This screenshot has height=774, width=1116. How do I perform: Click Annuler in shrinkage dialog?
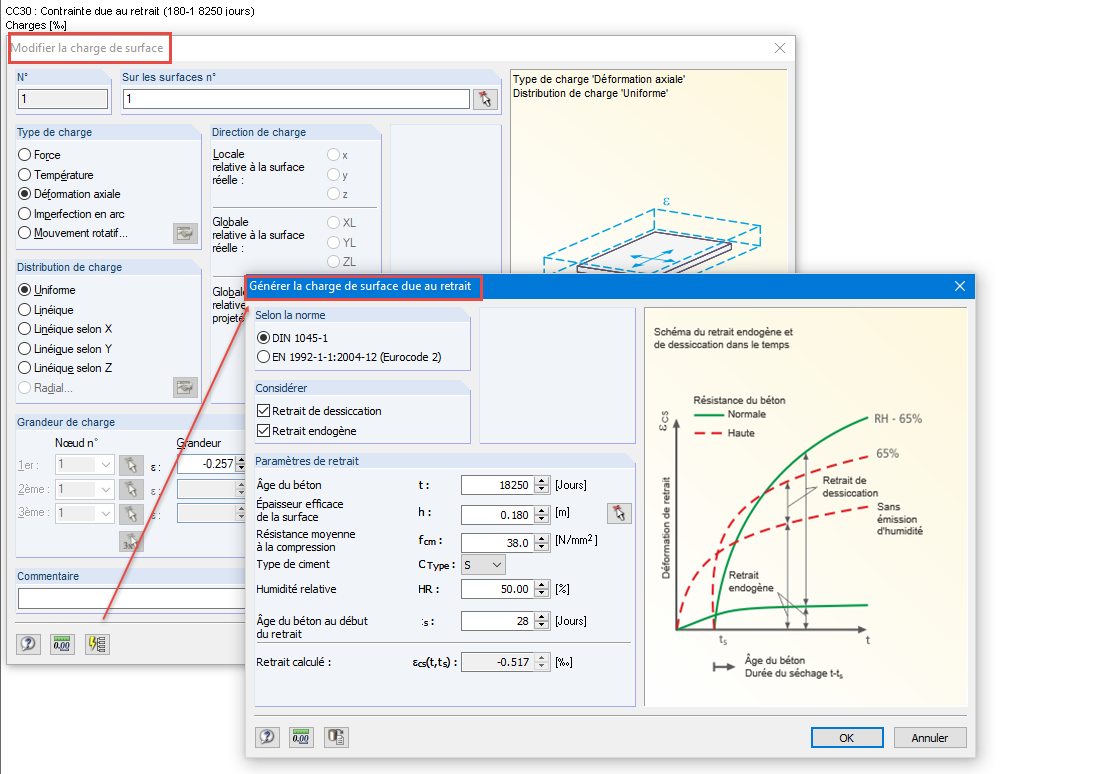pos(930,738)
